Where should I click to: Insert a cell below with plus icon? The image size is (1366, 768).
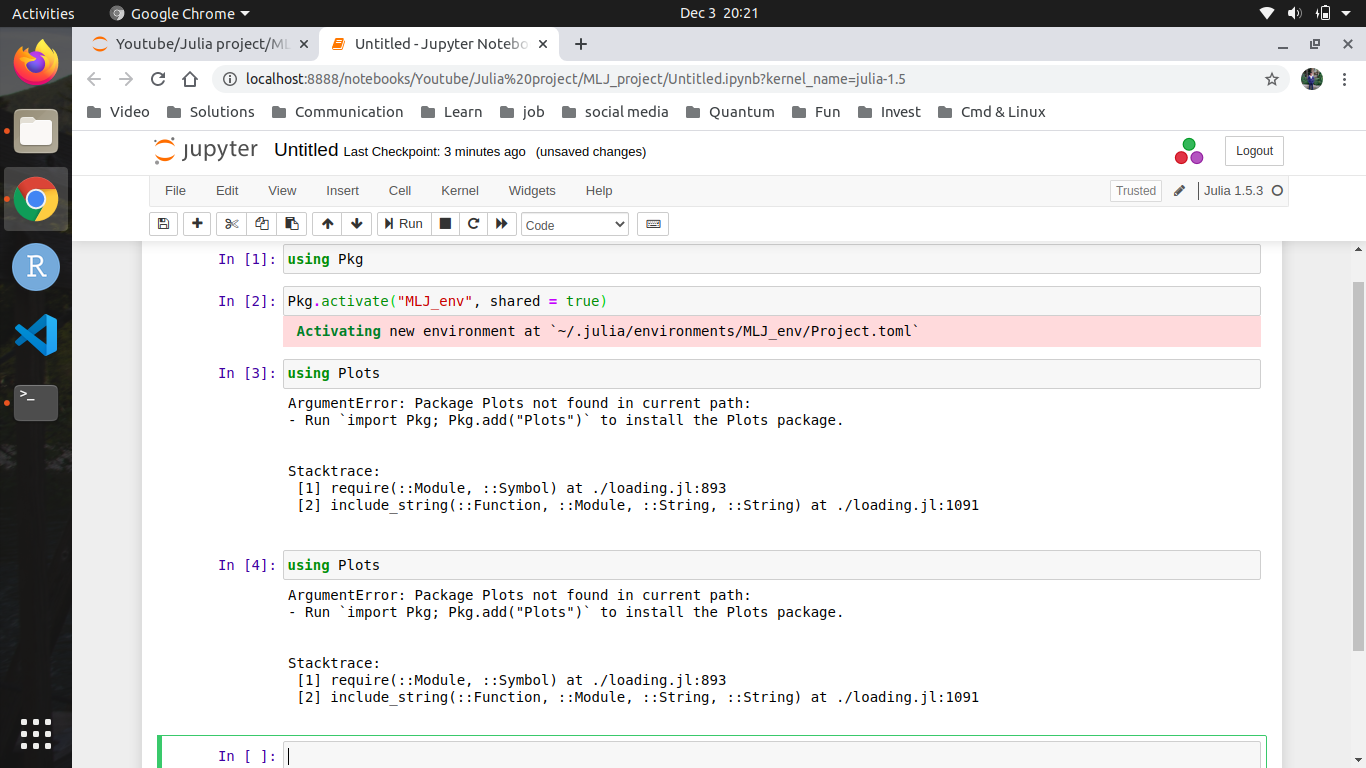click(x=197, y=224)
